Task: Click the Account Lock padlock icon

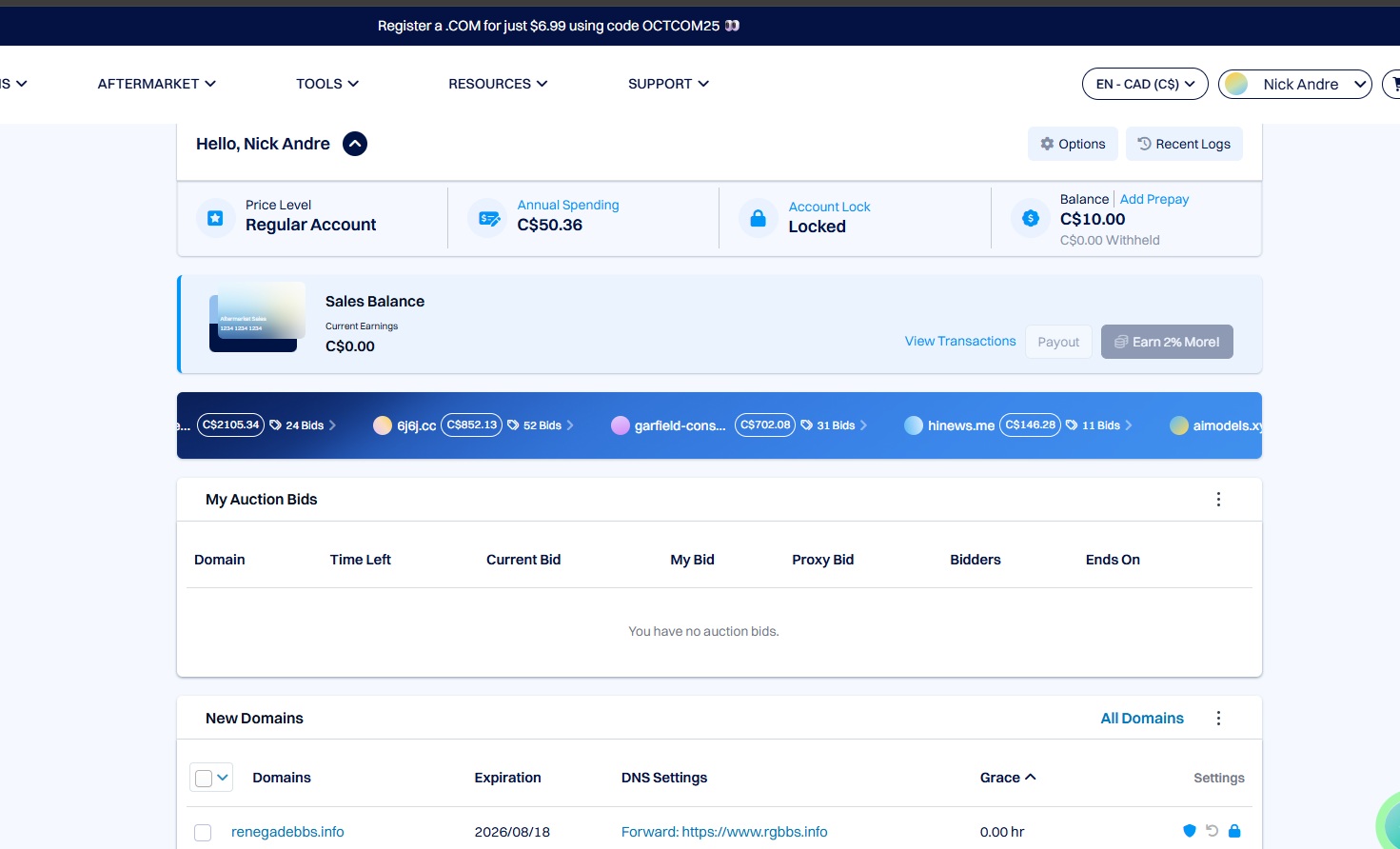Action: [x=758, y=218]
